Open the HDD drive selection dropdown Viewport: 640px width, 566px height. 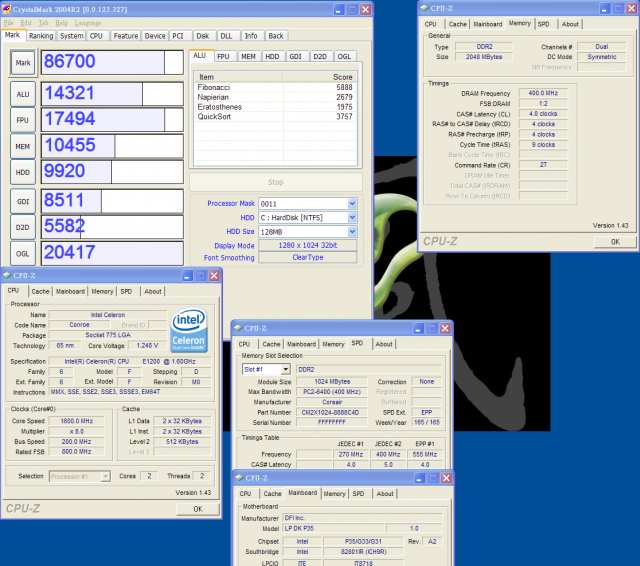click(x=352, y=218)
